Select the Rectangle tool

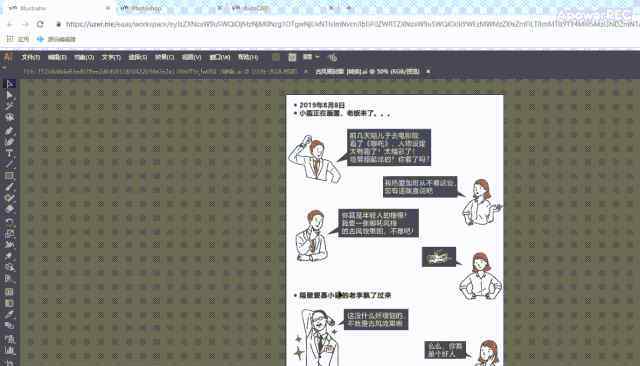tap(10, 176)
